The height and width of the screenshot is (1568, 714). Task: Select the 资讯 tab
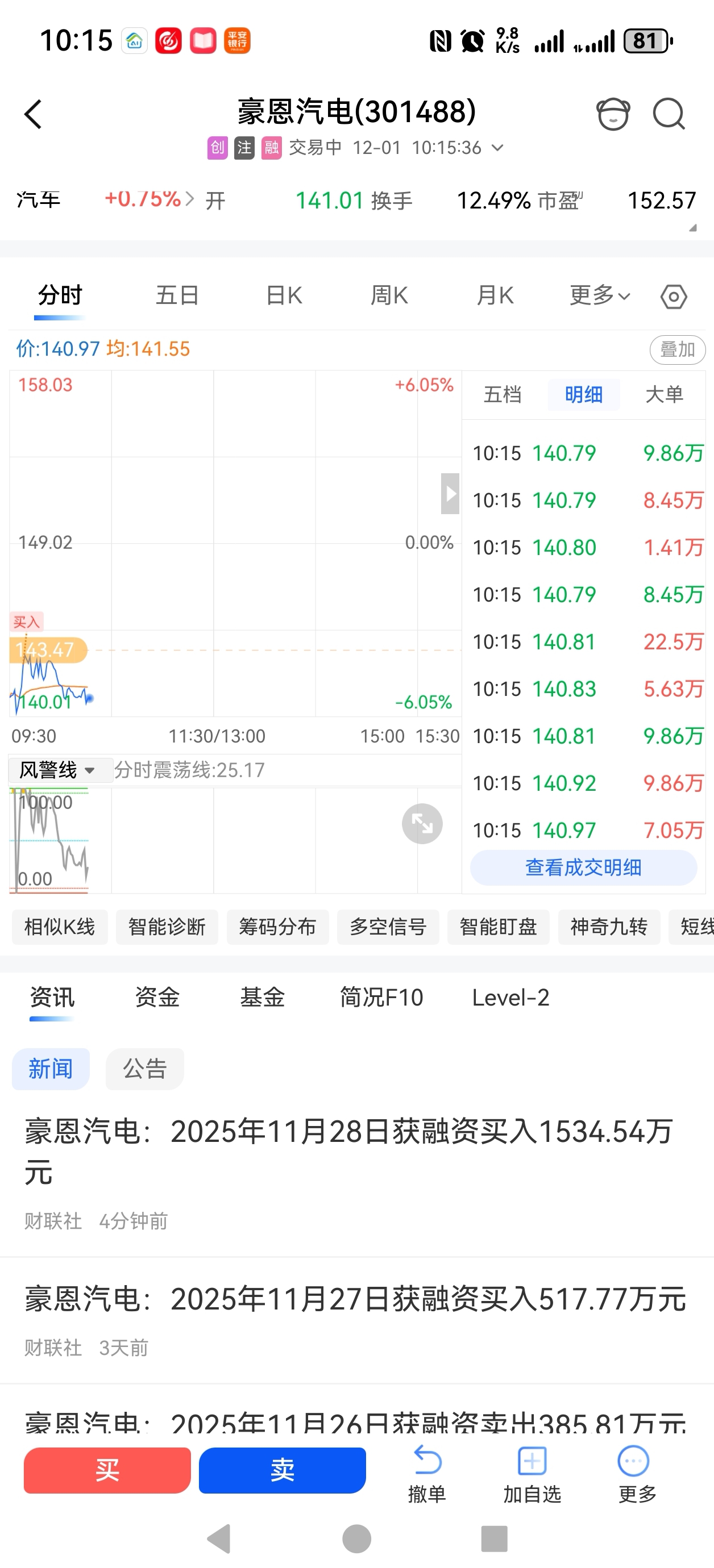(x=52, y=998)
